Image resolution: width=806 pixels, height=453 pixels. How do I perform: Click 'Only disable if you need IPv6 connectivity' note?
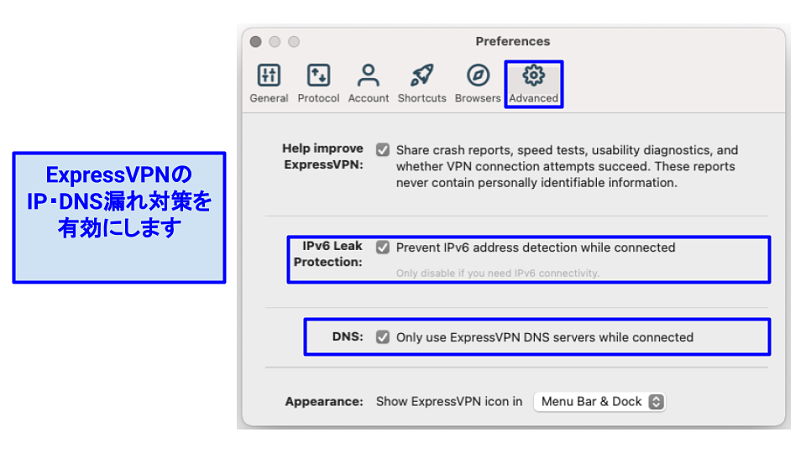pos(498,273)
